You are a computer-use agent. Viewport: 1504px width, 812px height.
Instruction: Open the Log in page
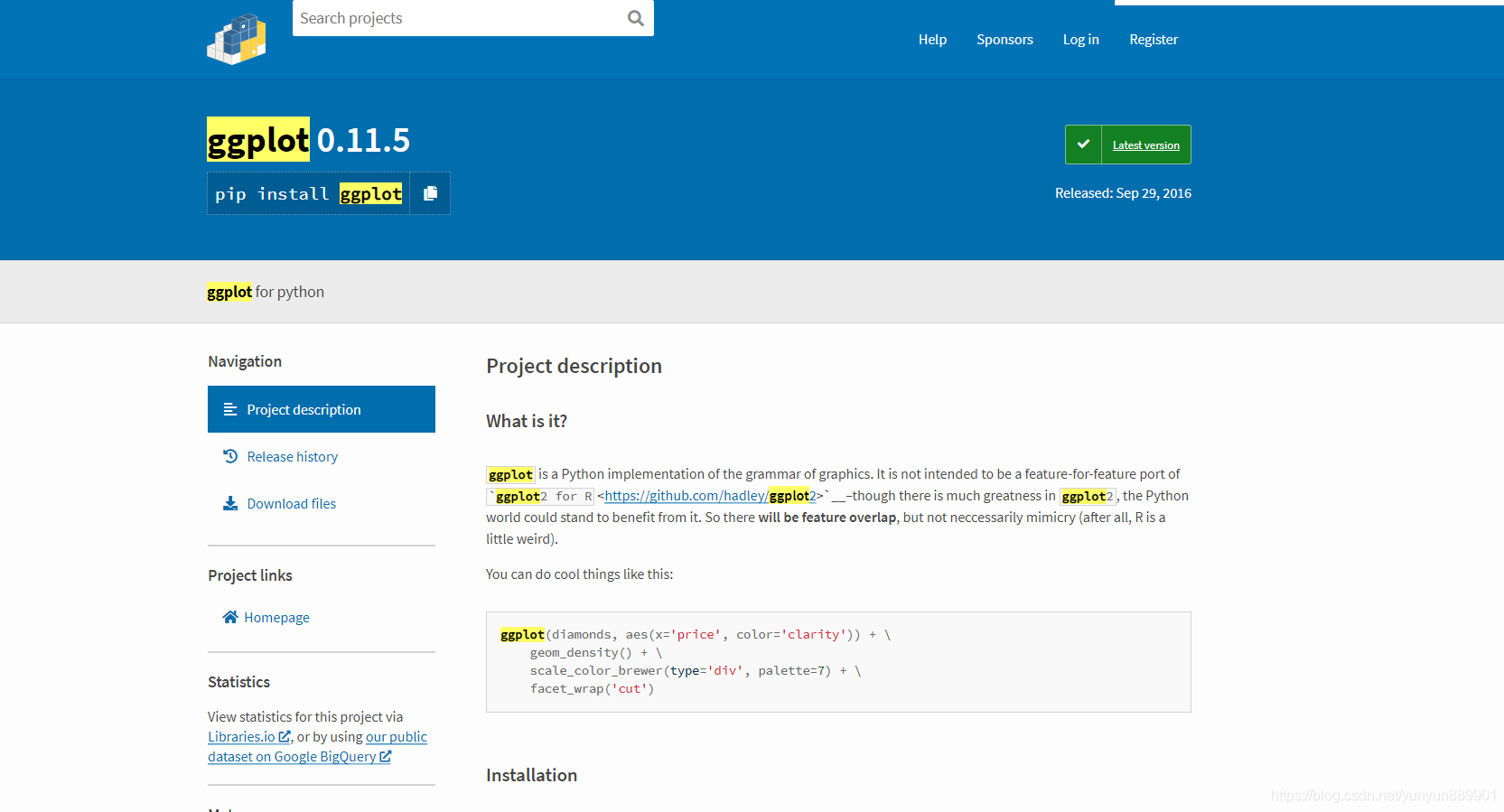(x=1080, y=40)
